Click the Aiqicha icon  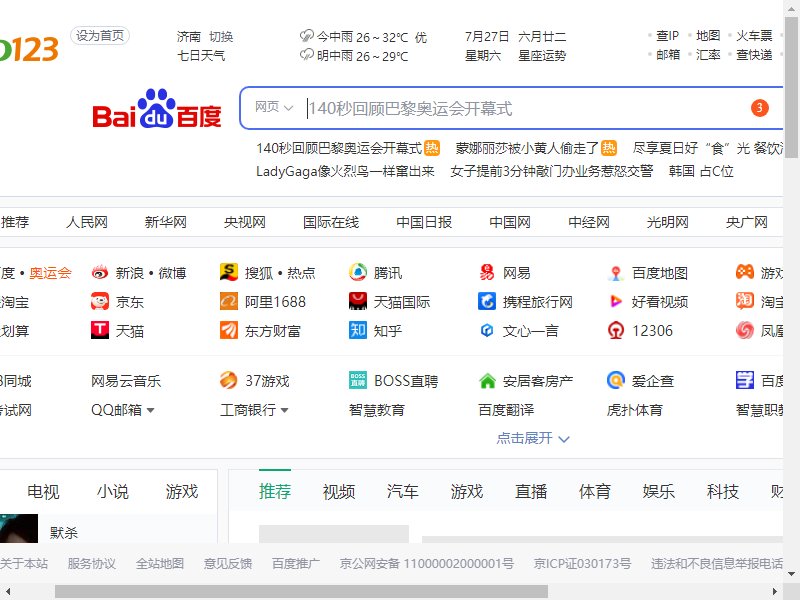(616, 381)
